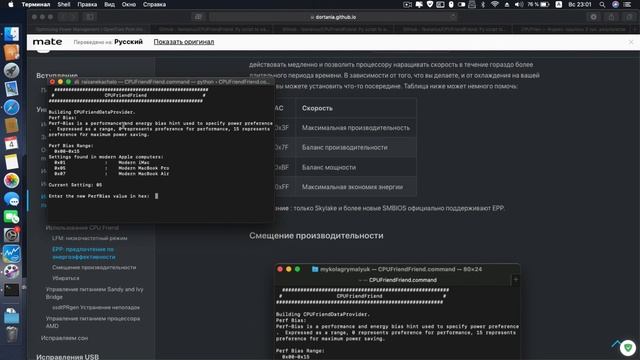
Task: Open Photos app in the Dock
Action: click(11, 180)
